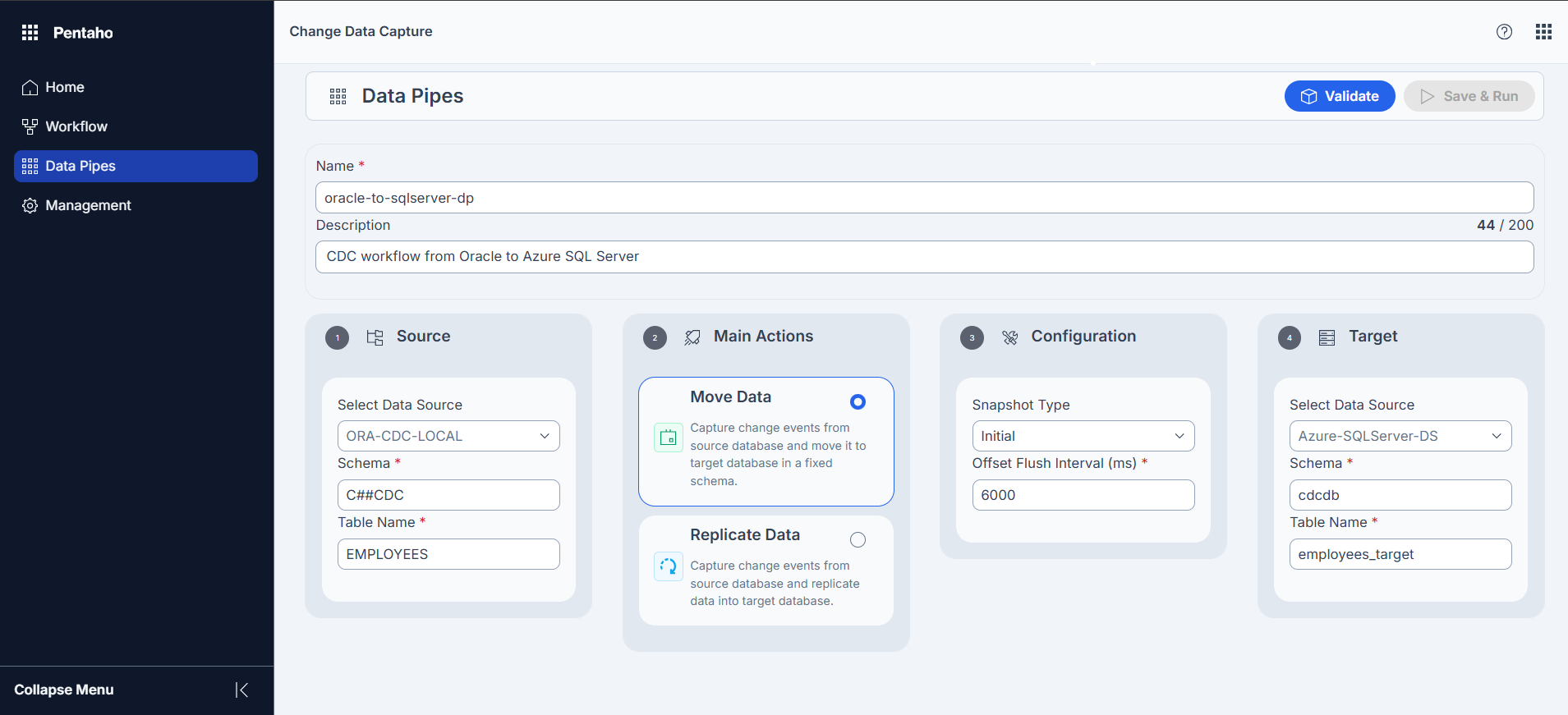Open the Snapshot Type Initial dropdown
This screenshot has height=715, width=1568.
coord(1083,436)
